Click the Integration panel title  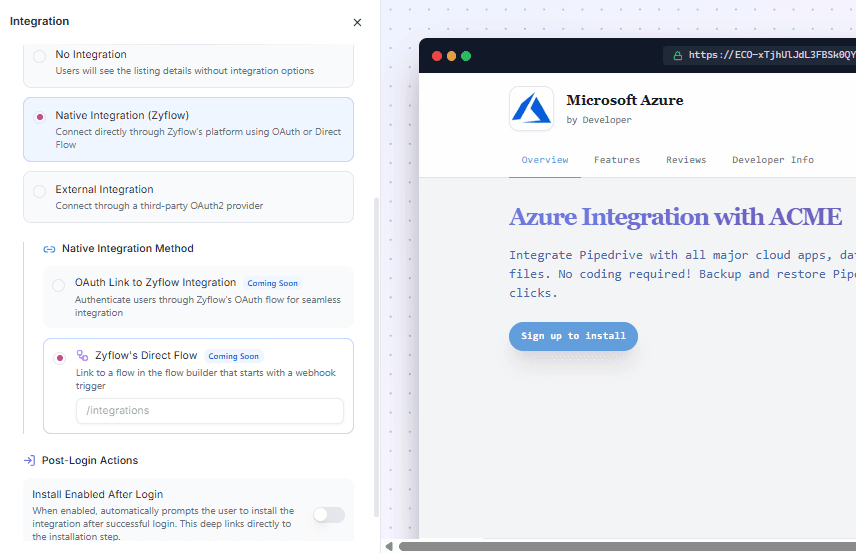(39, 21)
